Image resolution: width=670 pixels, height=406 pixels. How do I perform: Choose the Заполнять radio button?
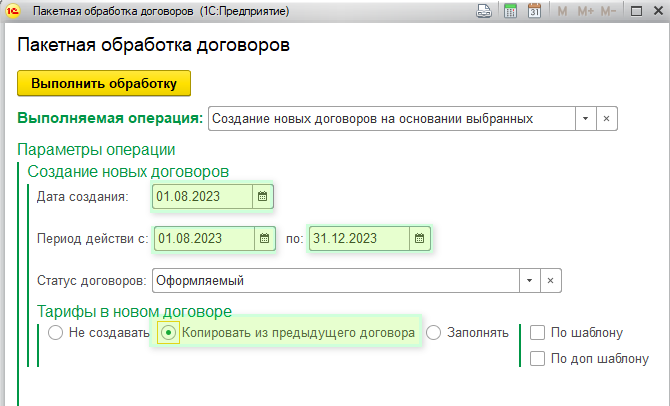pyautogui.click(x=435, y=332)
